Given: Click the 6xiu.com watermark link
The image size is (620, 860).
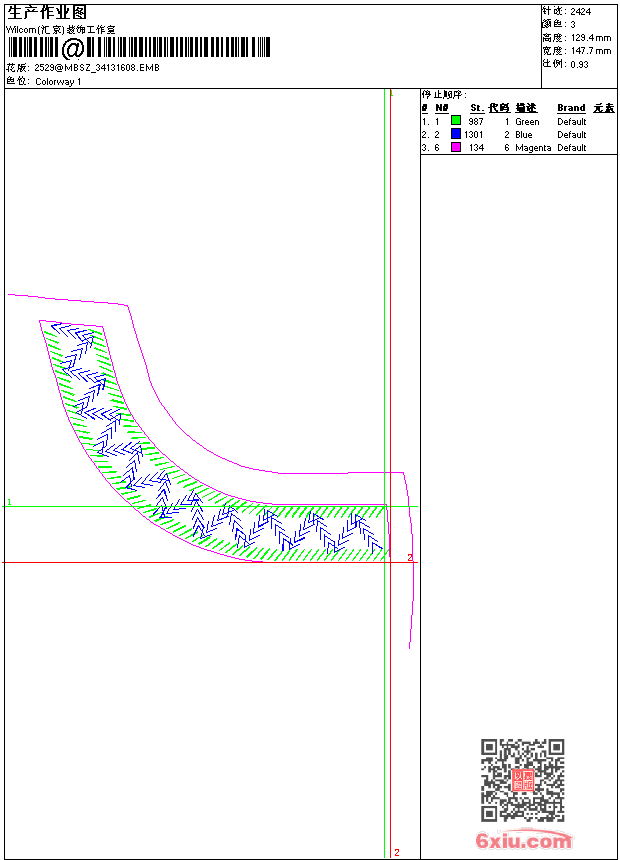Looking at the screenshot, I should click(x=523, y=840).
